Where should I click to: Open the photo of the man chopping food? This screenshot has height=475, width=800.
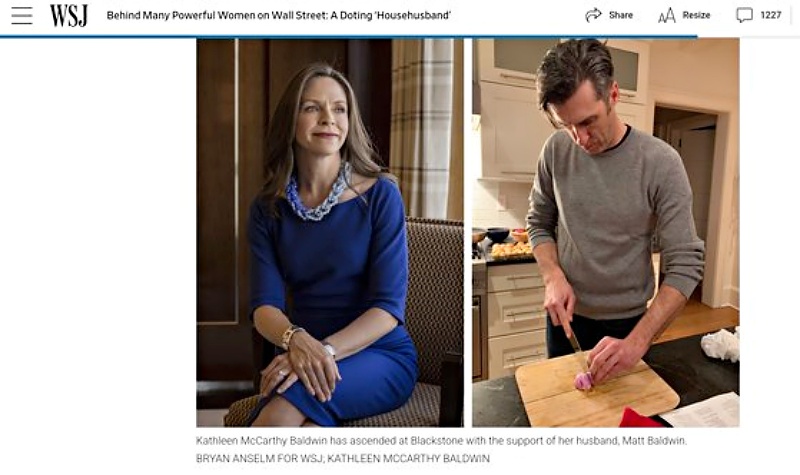point(606,233)
